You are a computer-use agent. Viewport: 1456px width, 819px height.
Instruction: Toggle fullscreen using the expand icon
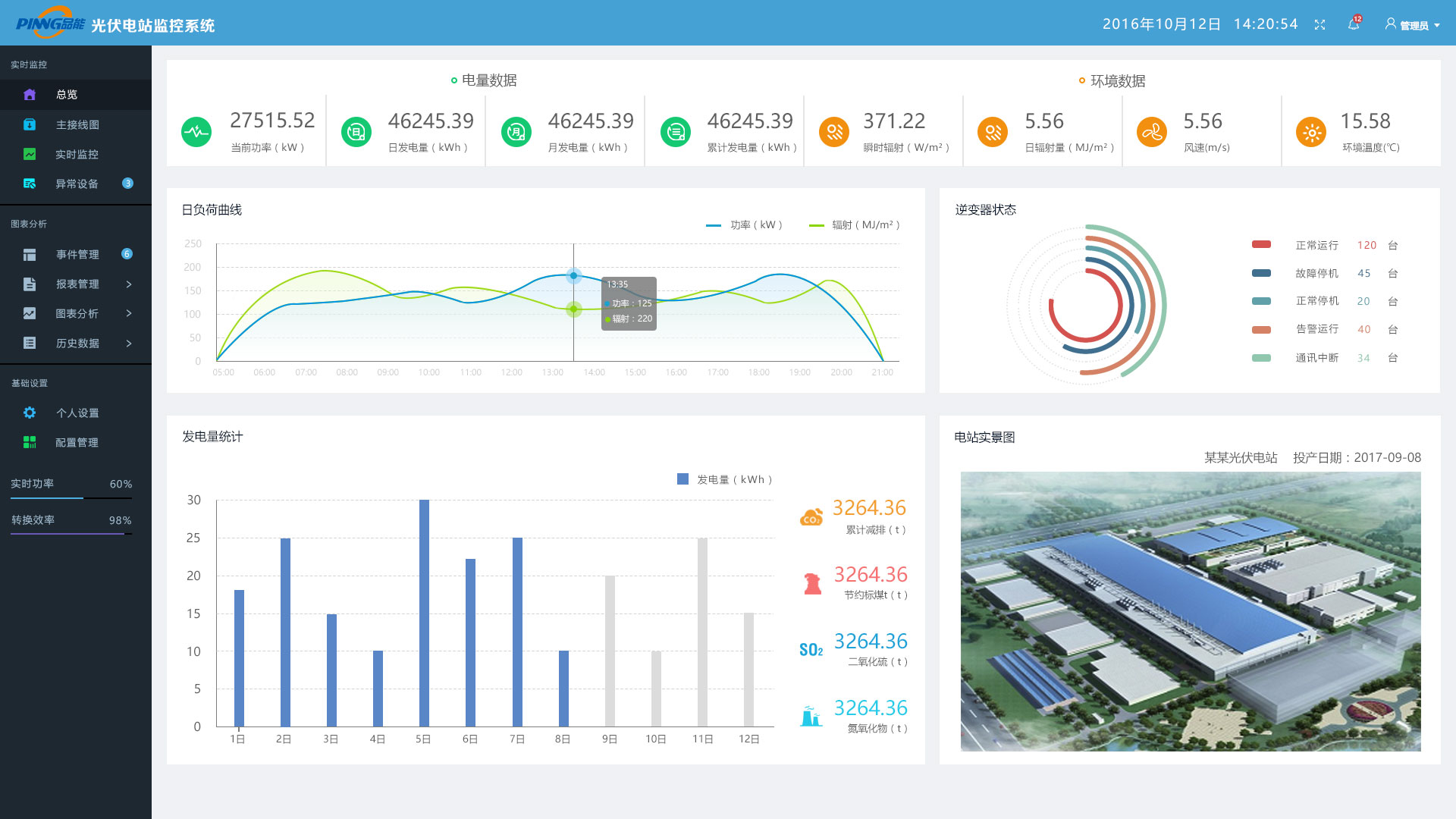tap(1319, 25)
